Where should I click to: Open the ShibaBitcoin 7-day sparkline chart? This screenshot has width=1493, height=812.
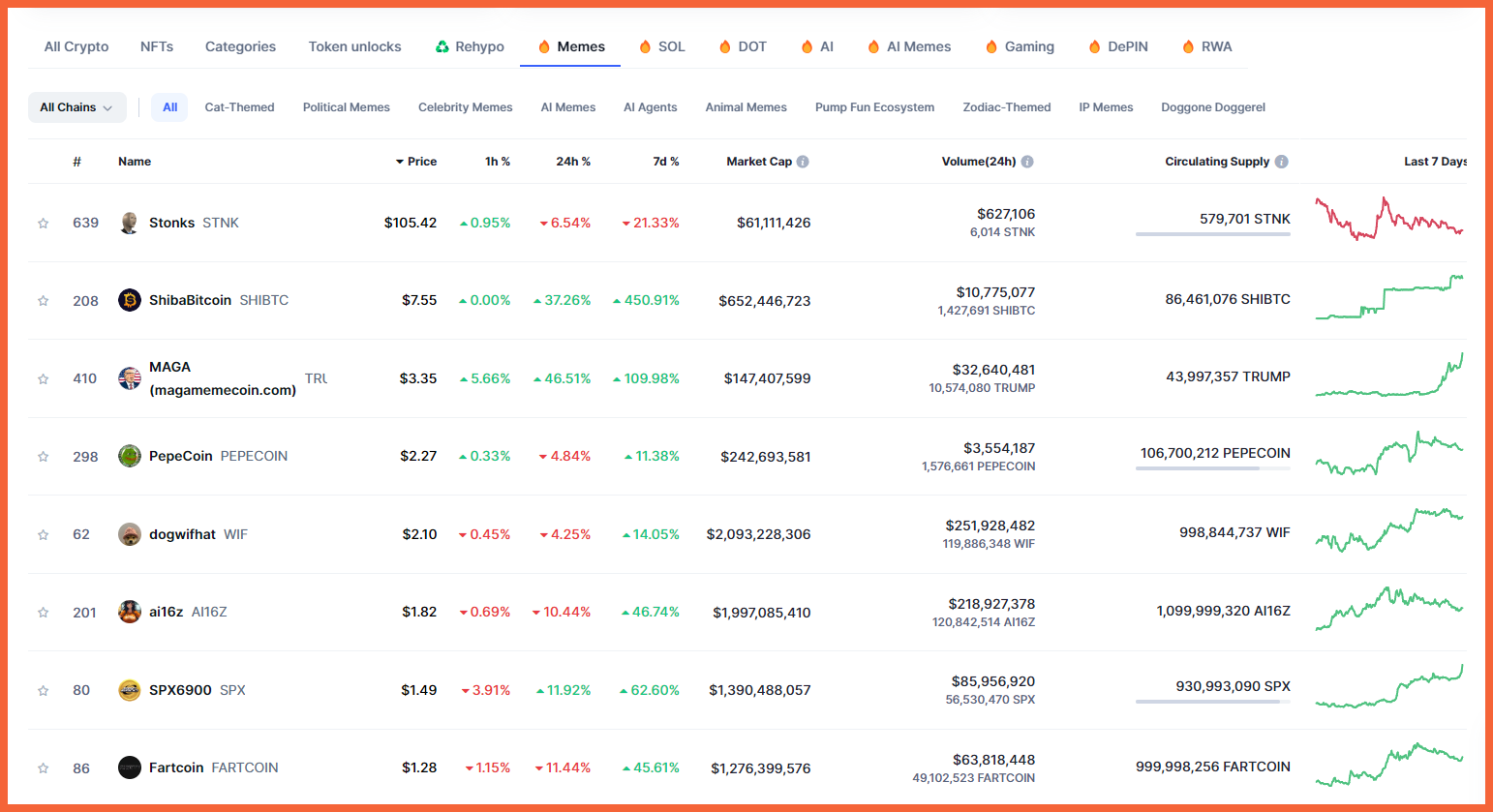[x=1389, y=297]
